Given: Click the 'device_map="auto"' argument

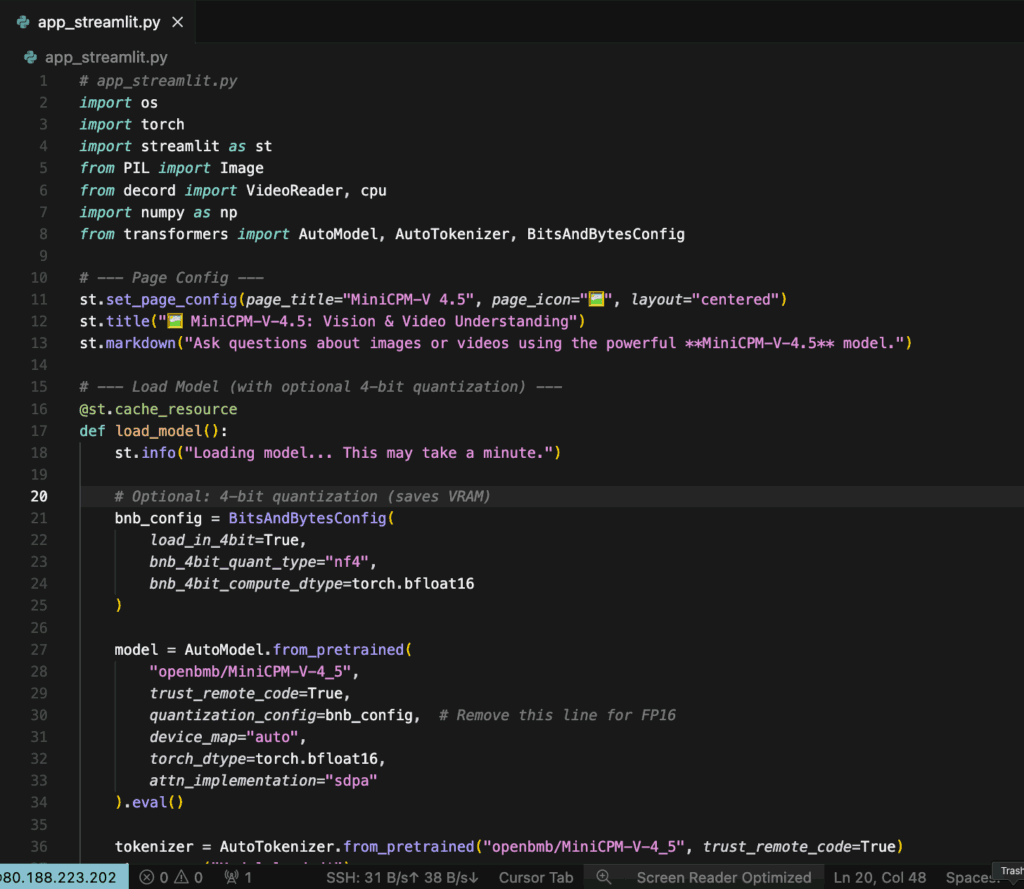Looking at the screenshot, I should [224, 737].
